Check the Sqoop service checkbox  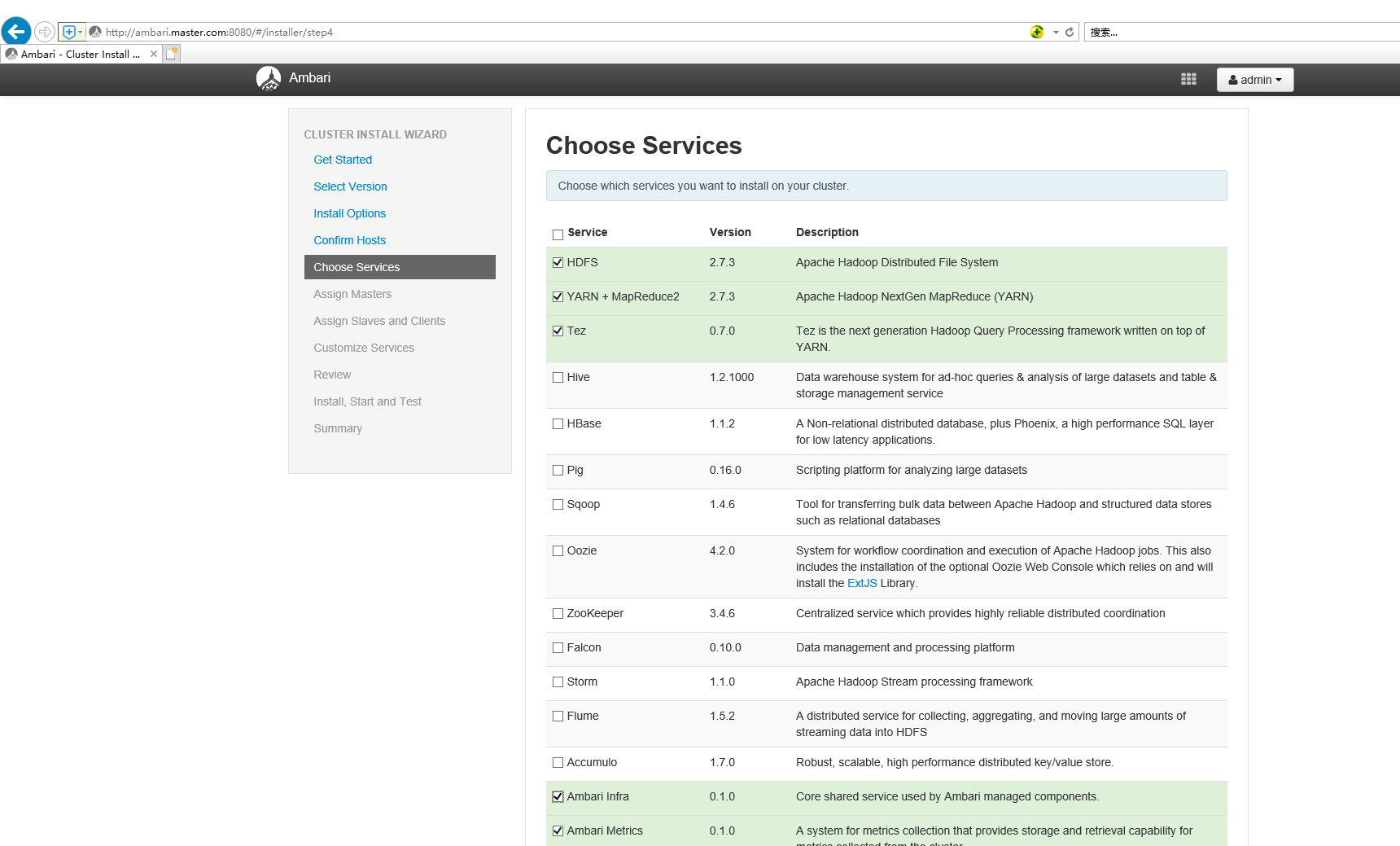pyautogui.click(x=558, y=504)
